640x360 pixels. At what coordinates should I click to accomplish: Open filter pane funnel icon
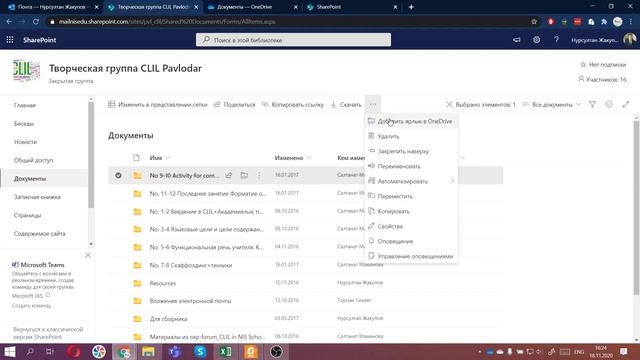(x=592, y=104)
